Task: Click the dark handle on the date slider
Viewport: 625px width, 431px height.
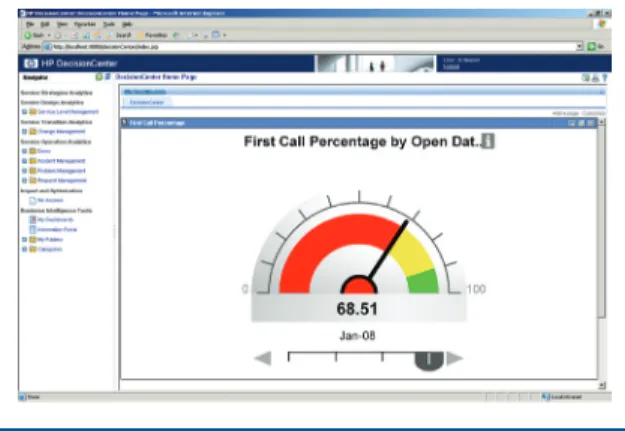Action: click(x=429, y=361)
